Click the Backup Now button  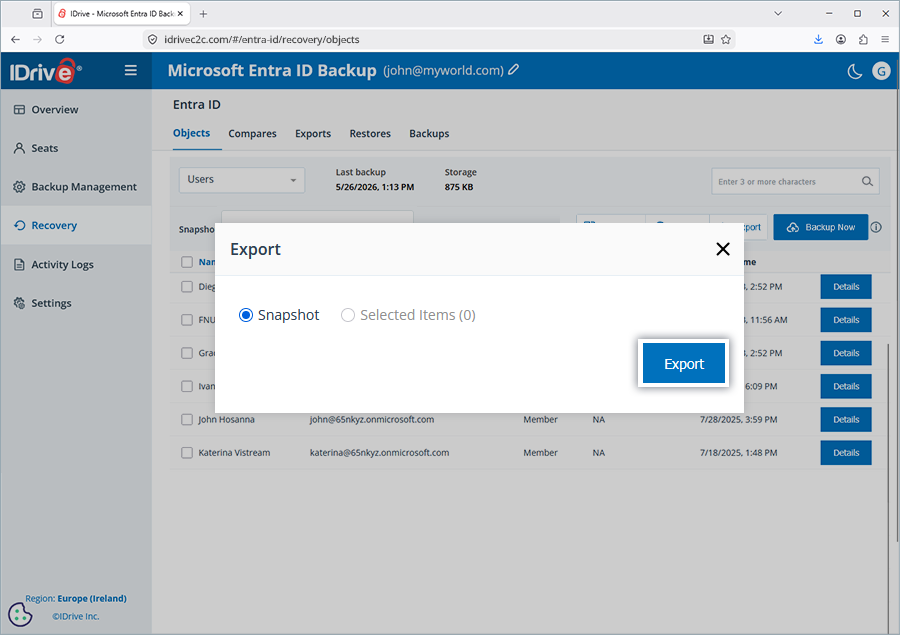[x=820, y=227]
